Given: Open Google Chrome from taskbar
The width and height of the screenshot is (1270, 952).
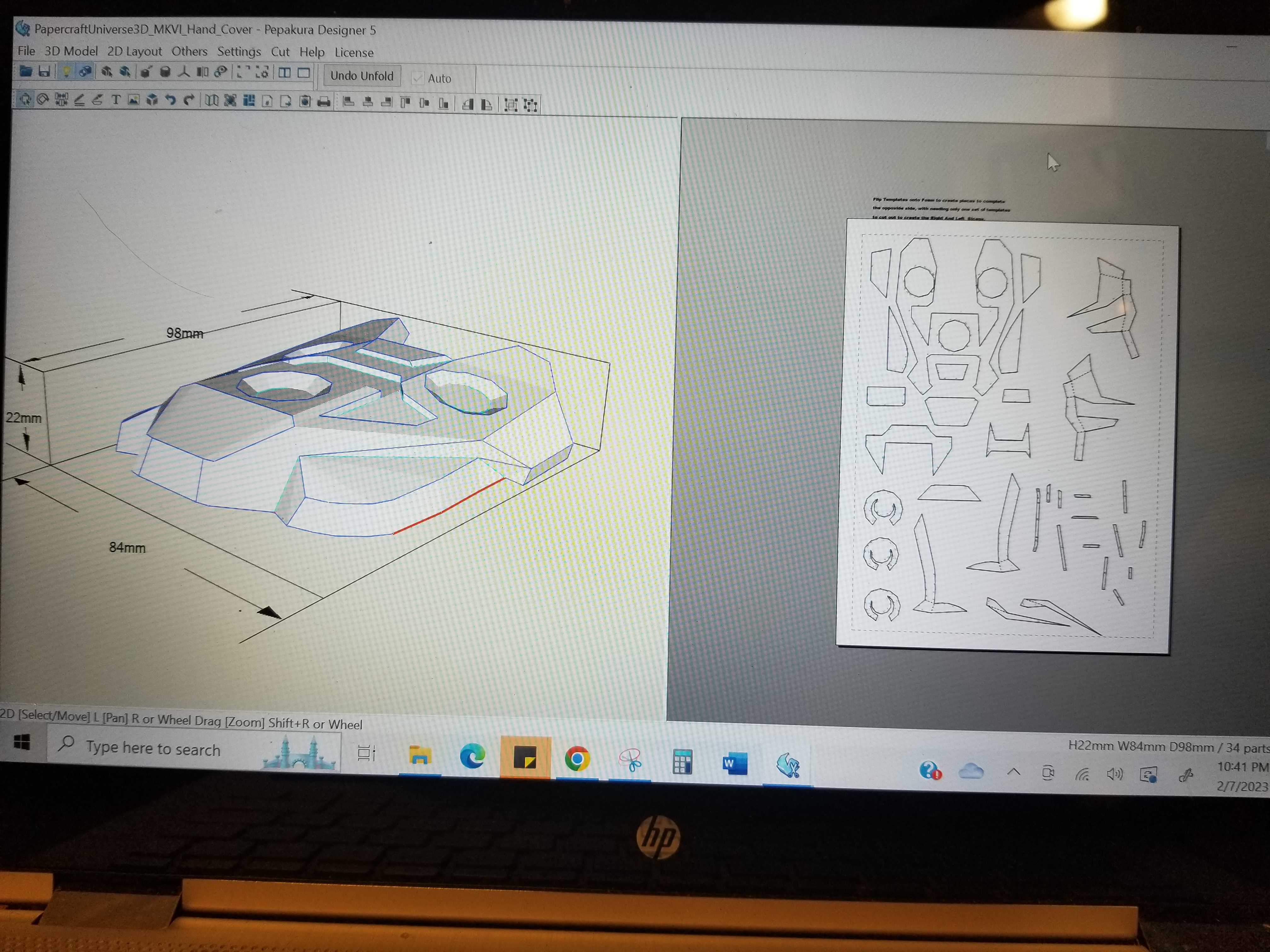Looking at the screenshot, I should coord(578,759).
